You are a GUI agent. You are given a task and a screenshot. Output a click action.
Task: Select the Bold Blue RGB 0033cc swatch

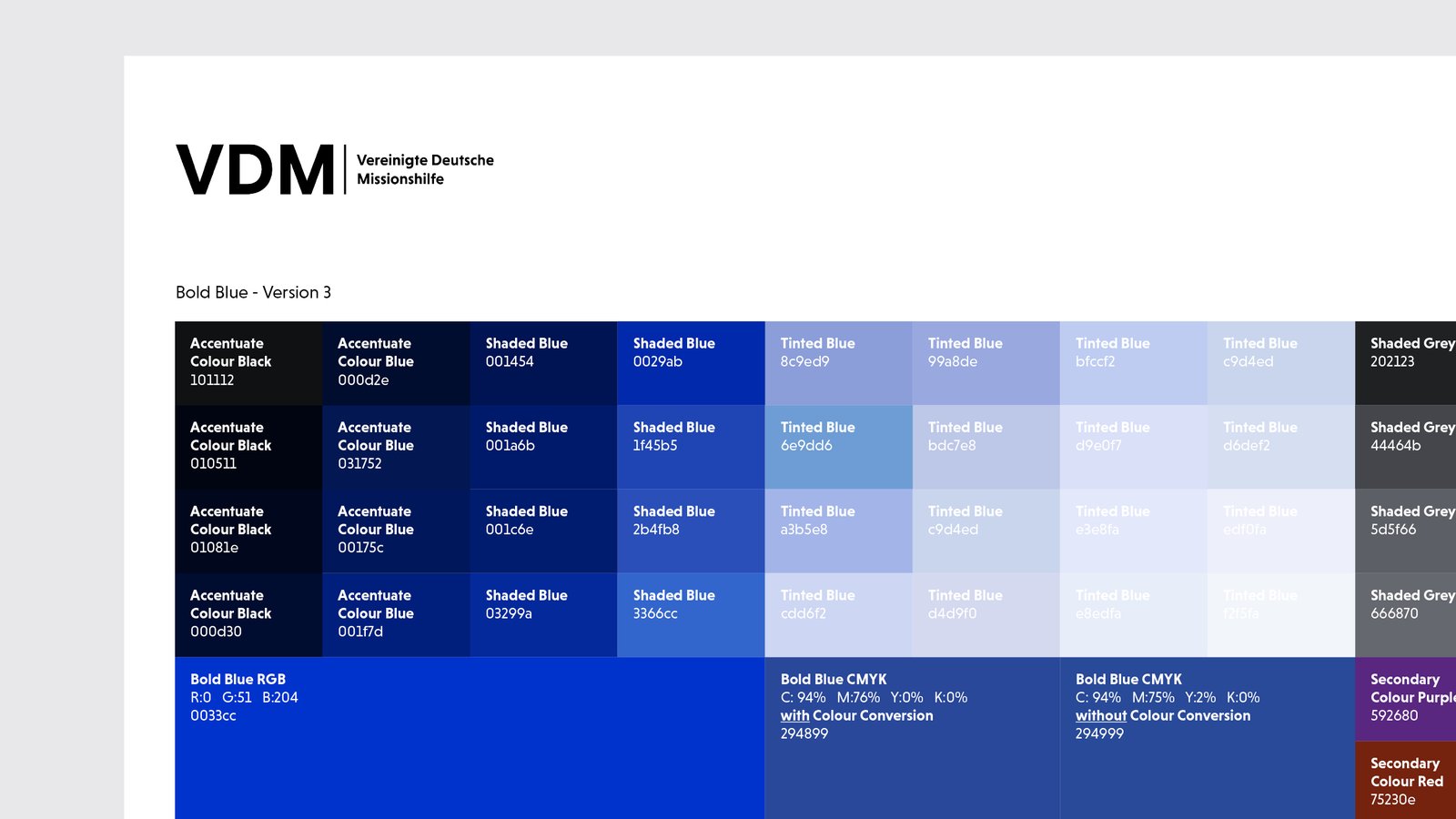(x=470, y=737)
